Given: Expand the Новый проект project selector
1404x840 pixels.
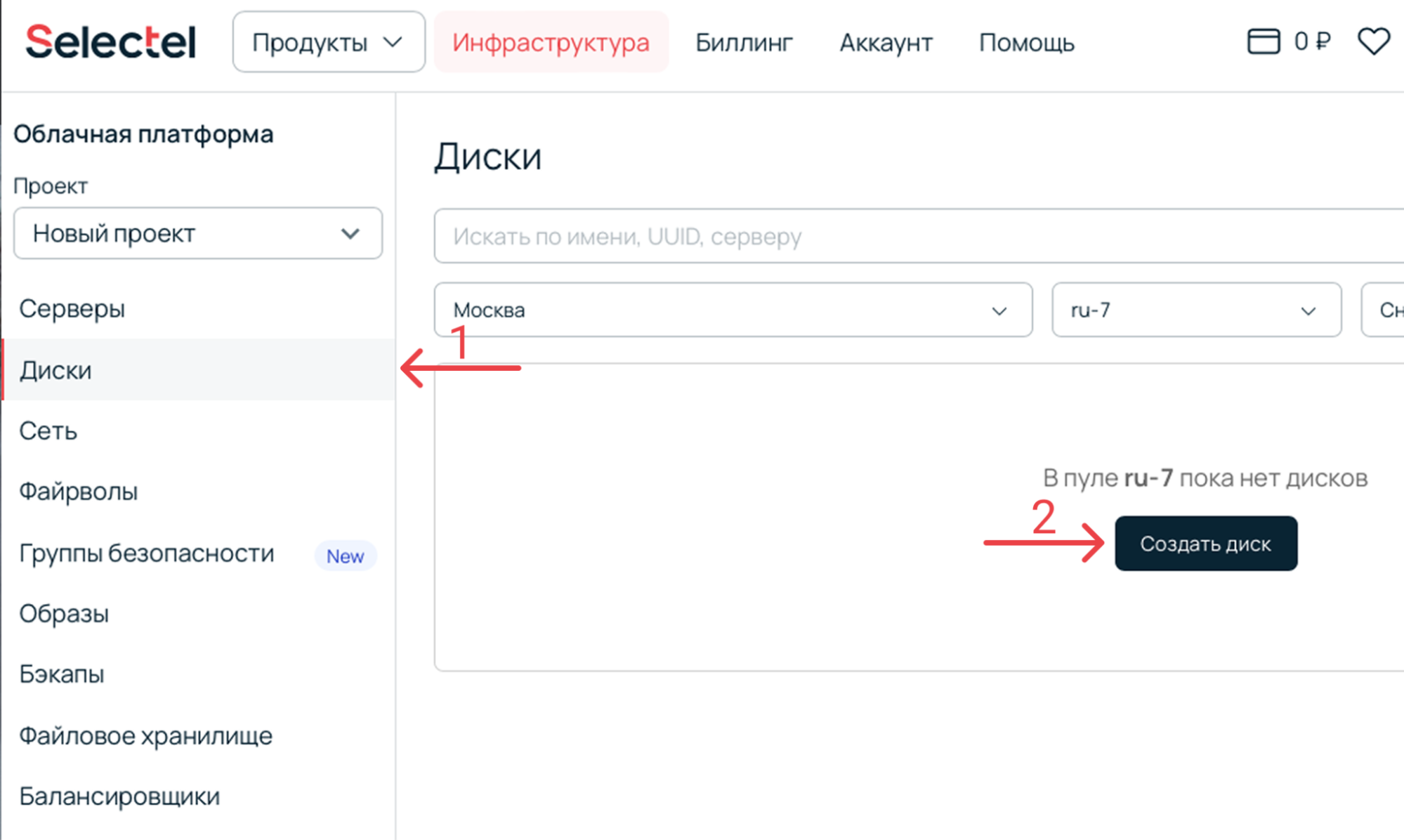Looking at the screenshot, I should click(x=197, y=233).
